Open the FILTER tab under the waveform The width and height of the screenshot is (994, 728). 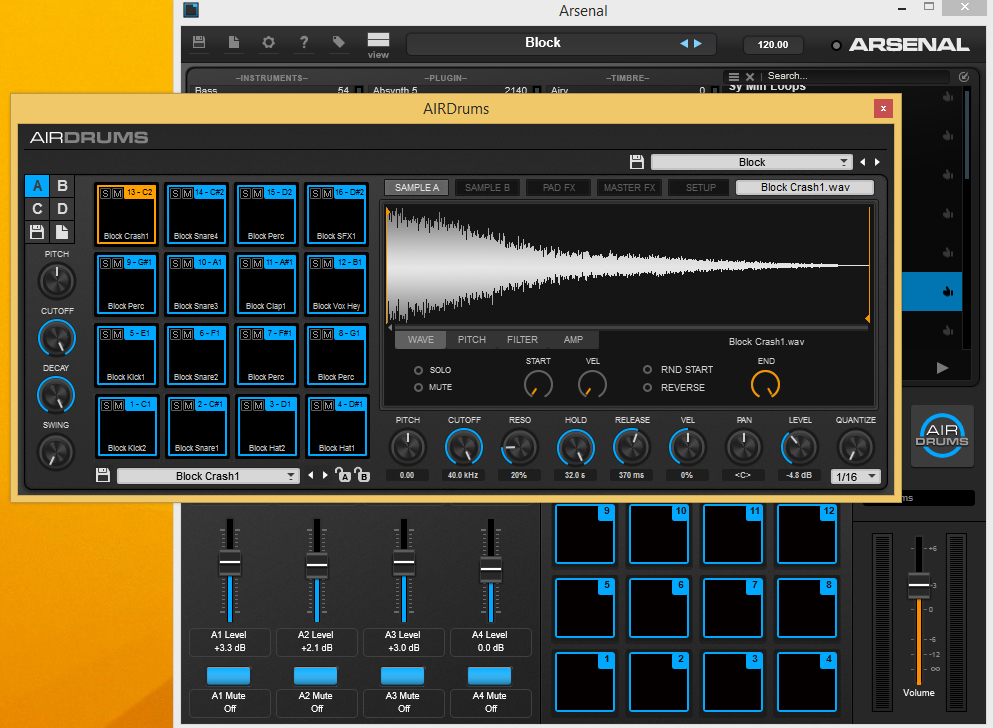click(x=523, y=339)
